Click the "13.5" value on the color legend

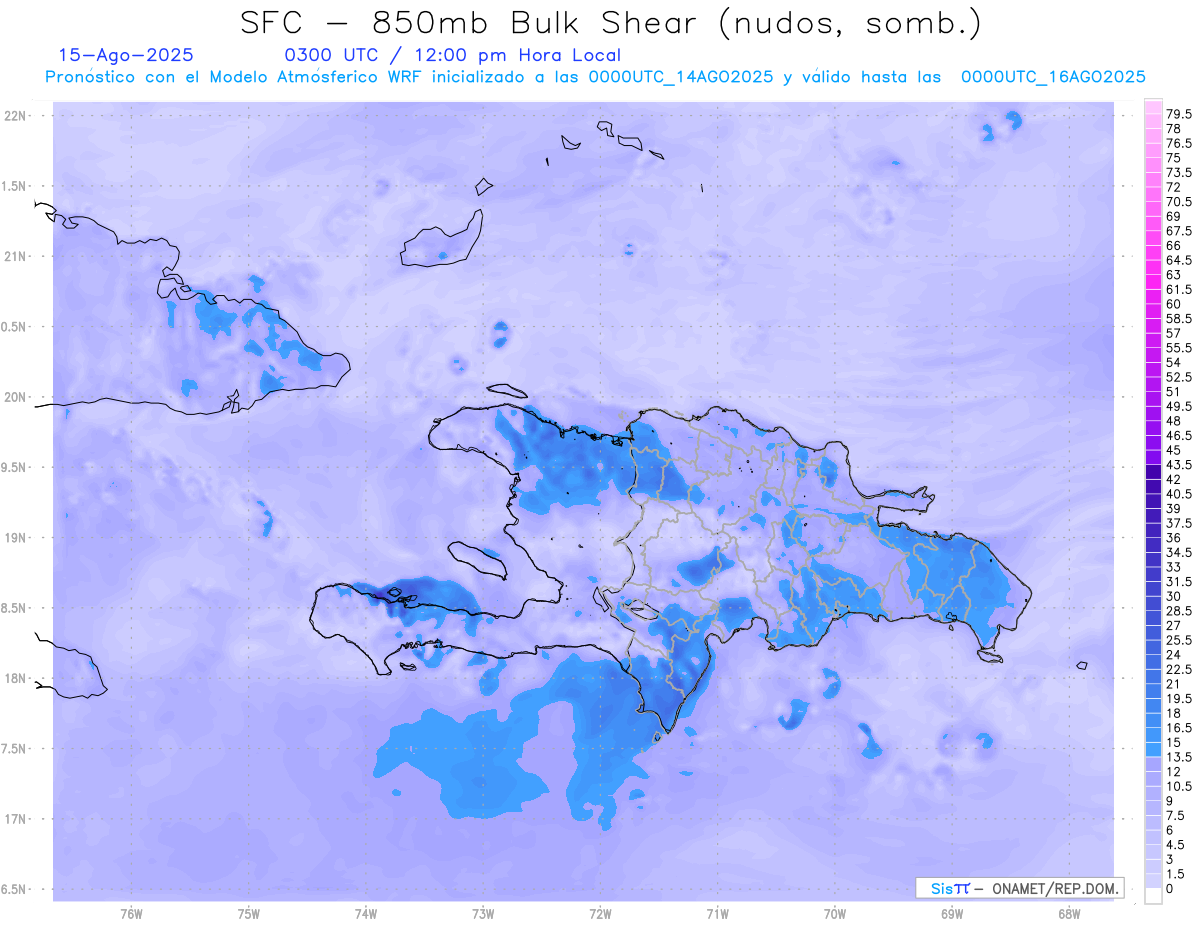point(1179,757)
